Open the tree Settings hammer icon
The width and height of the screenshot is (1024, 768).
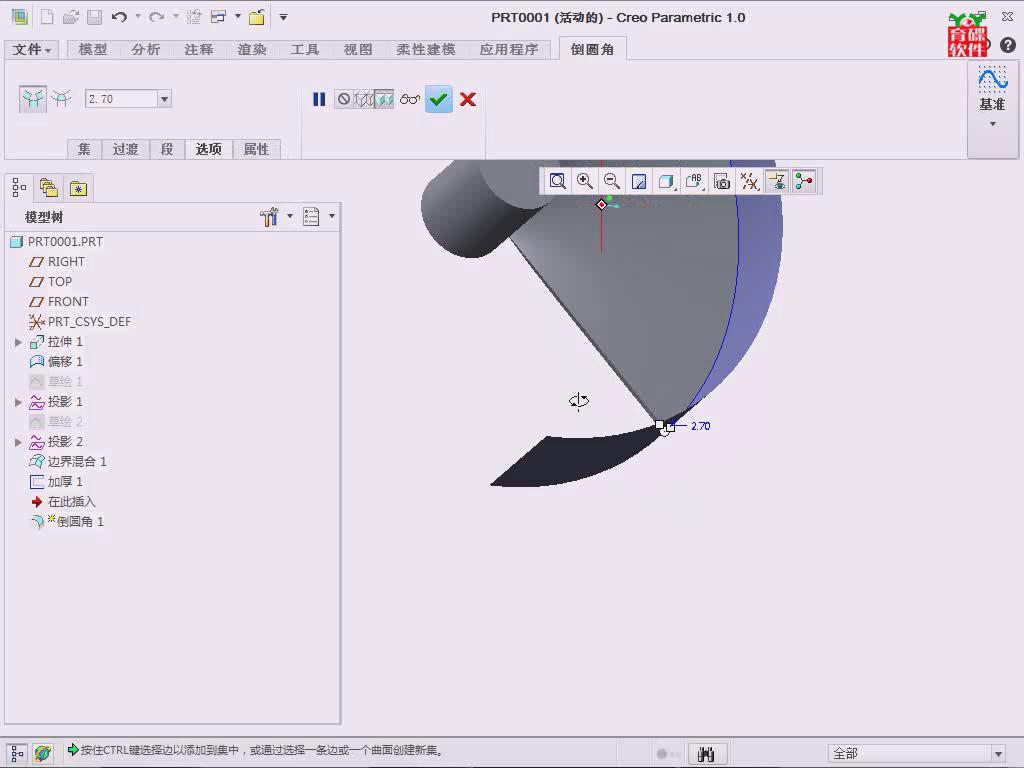[269, 216]
